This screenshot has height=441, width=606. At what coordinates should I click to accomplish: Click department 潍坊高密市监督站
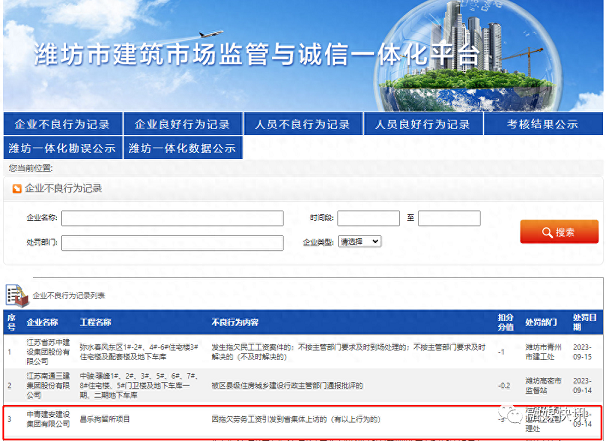click(543, 385)
